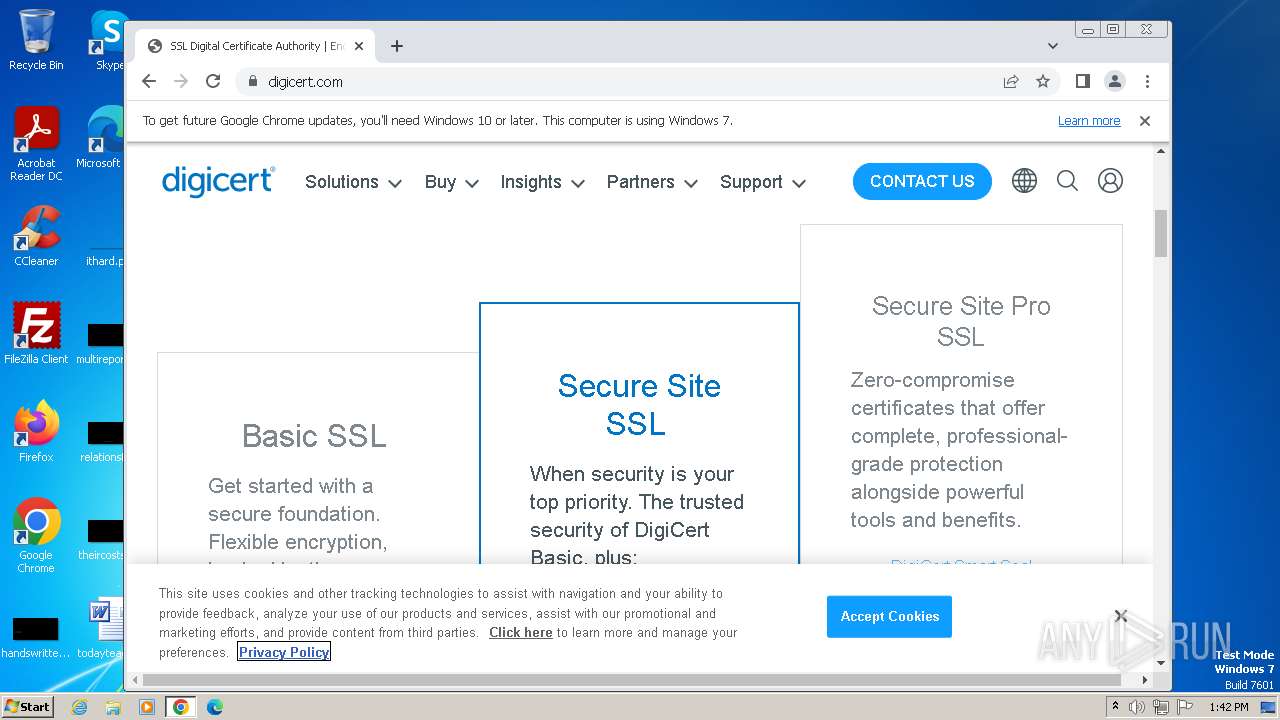Open the Partners navigation menu
The image size is (1280, 720).
tap(652, 182)
